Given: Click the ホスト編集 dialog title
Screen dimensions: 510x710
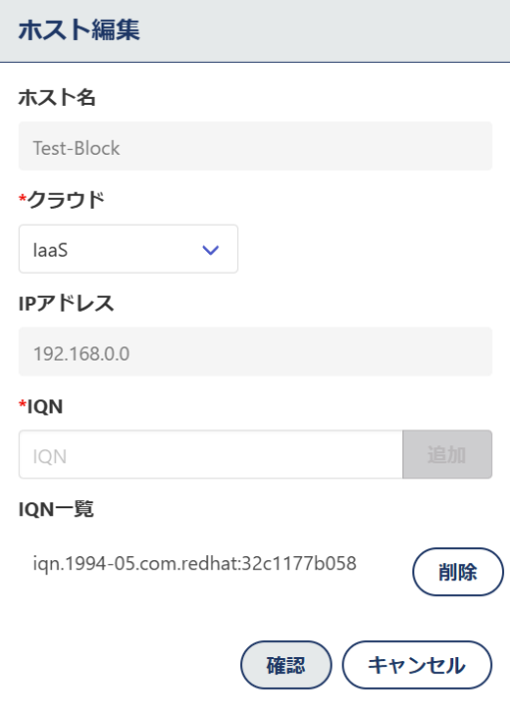Looking at the screenshot, I should (x=79, y=30).
